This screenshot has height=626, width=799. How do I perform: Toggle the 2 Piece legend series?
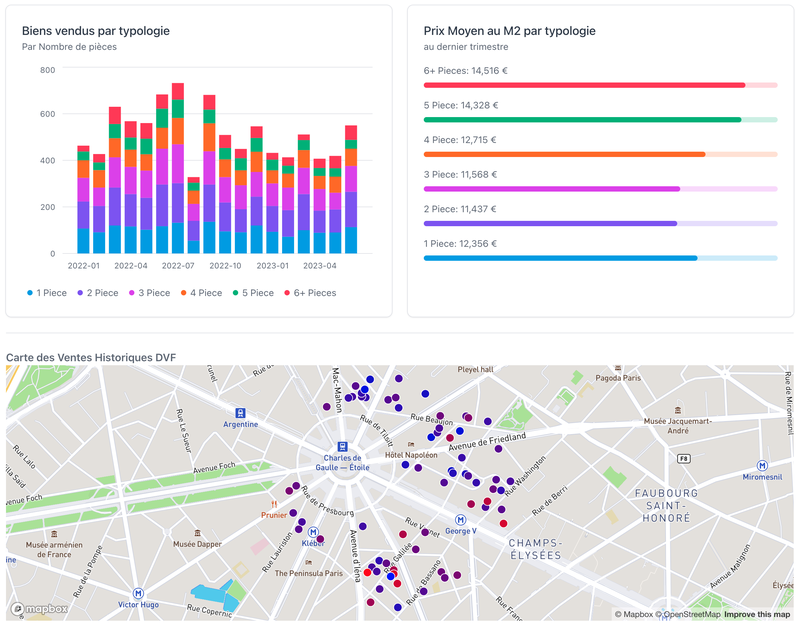coord(98,293)
